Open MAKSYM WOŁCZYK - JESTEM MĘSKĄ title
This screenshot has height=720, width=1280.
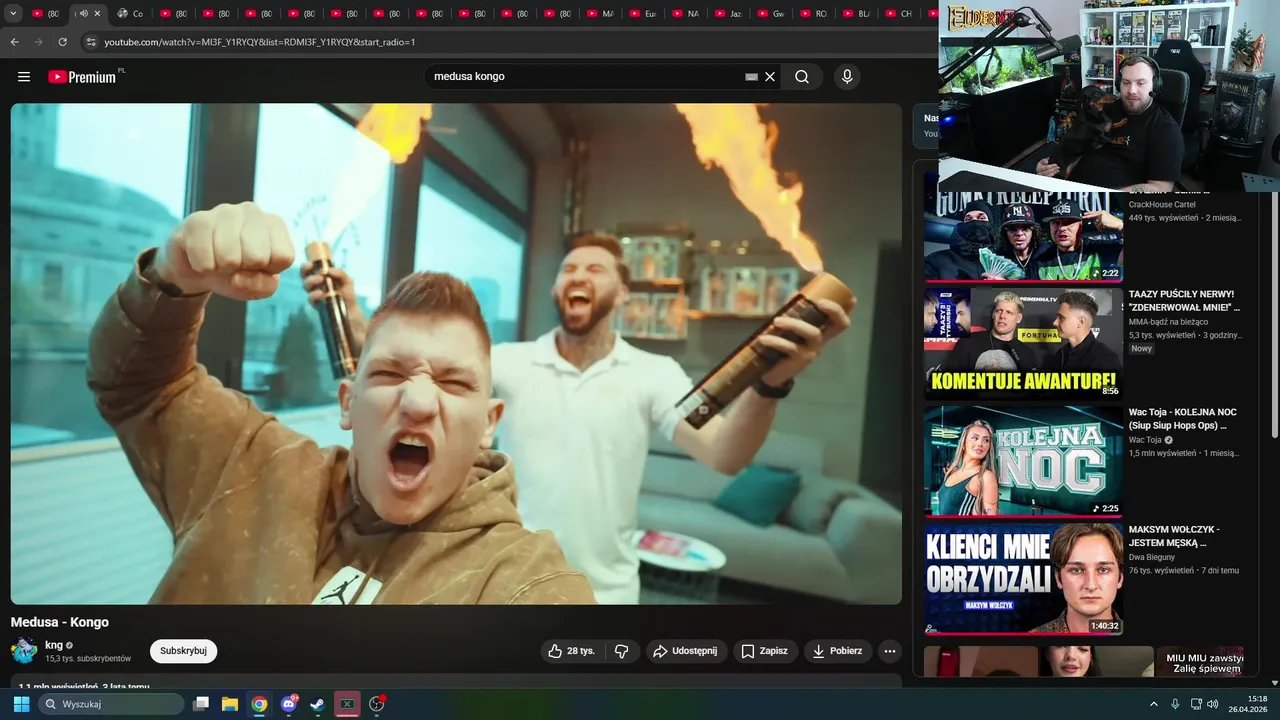click(x=1174, y=536)
